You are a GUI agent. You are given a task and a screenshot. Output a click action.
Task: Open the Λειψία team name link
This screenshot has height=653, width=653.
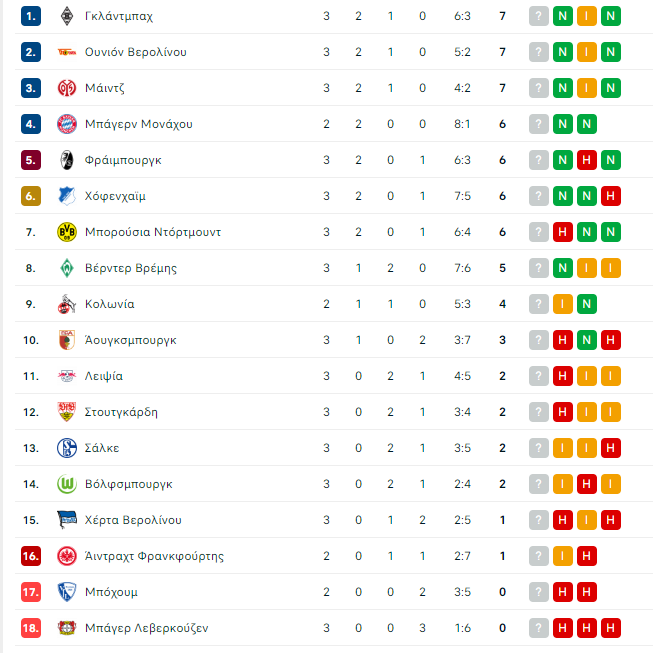pyautogui.click(x=104, y=376)
